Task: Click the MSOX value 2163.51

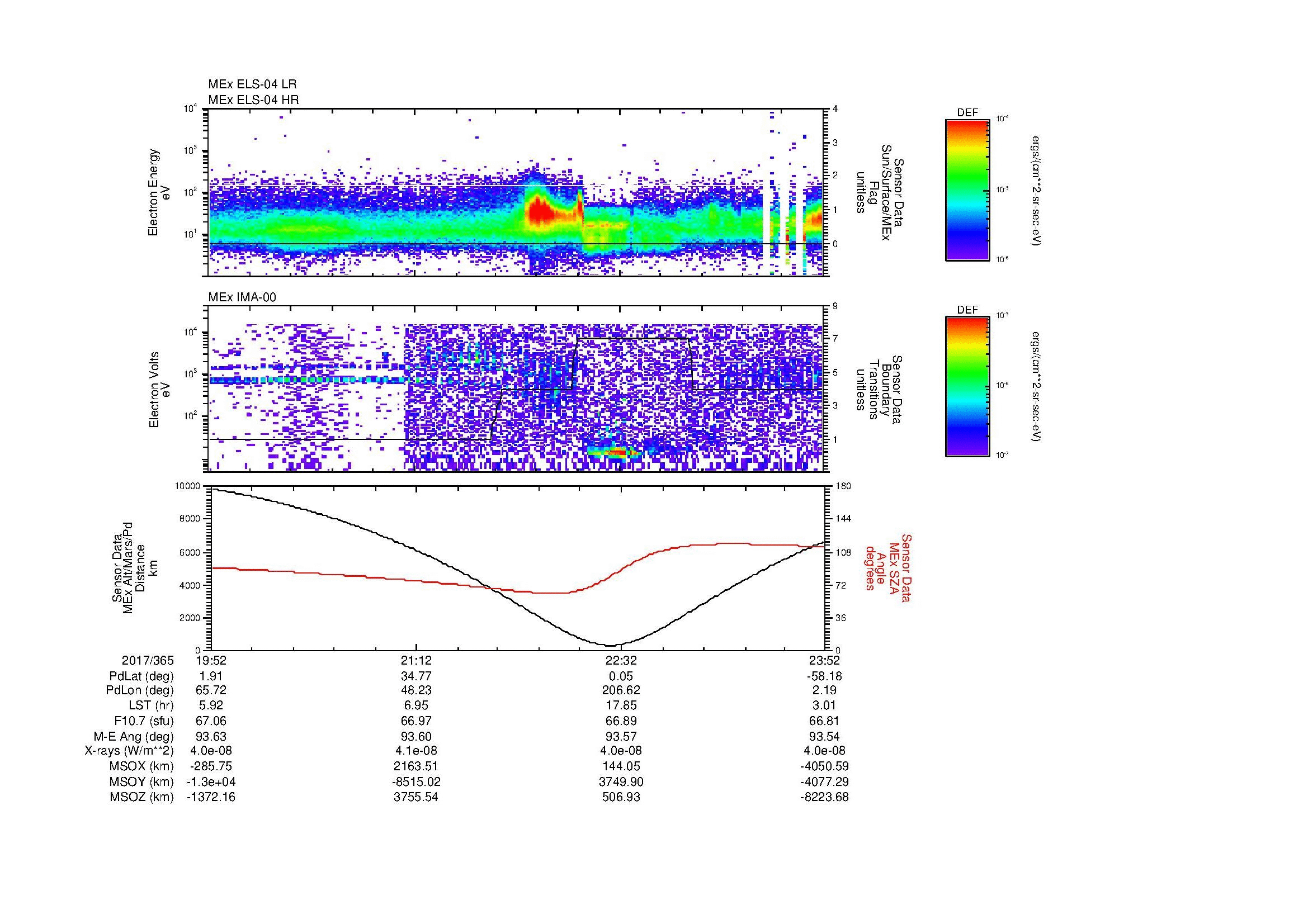Action: (417, 766)
